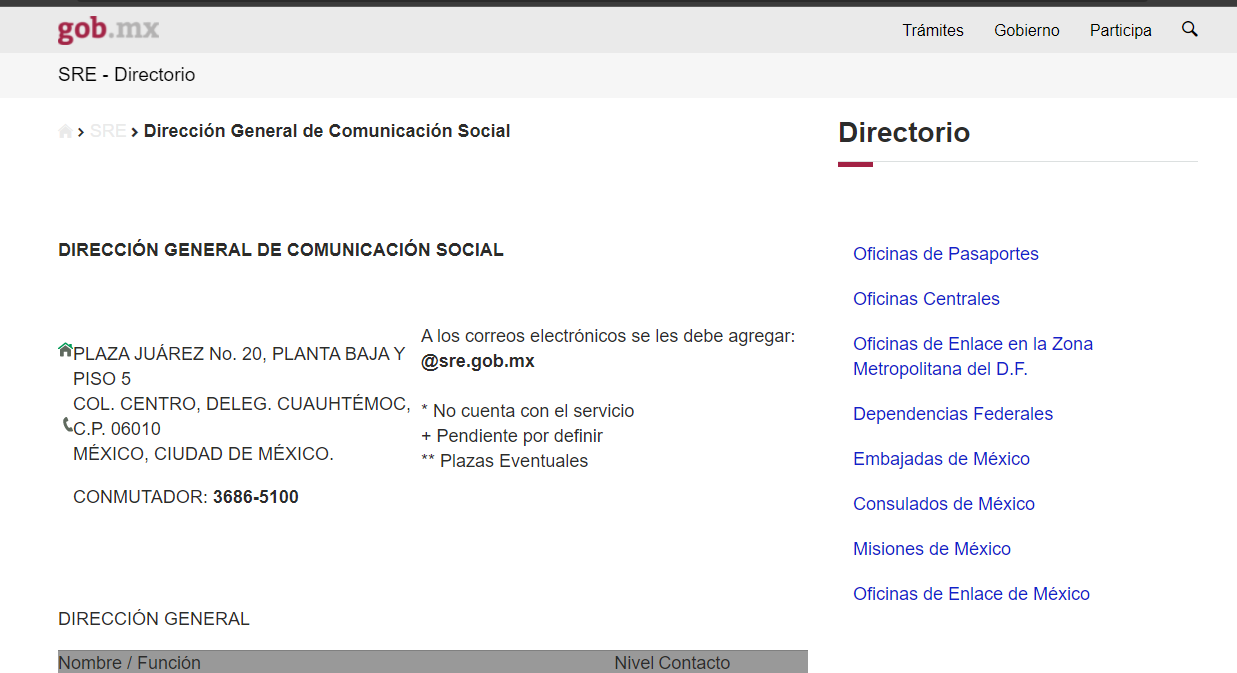Select Participa in the top navigation
Screen dimensions: 1237x673
(x=1120, y=30)
